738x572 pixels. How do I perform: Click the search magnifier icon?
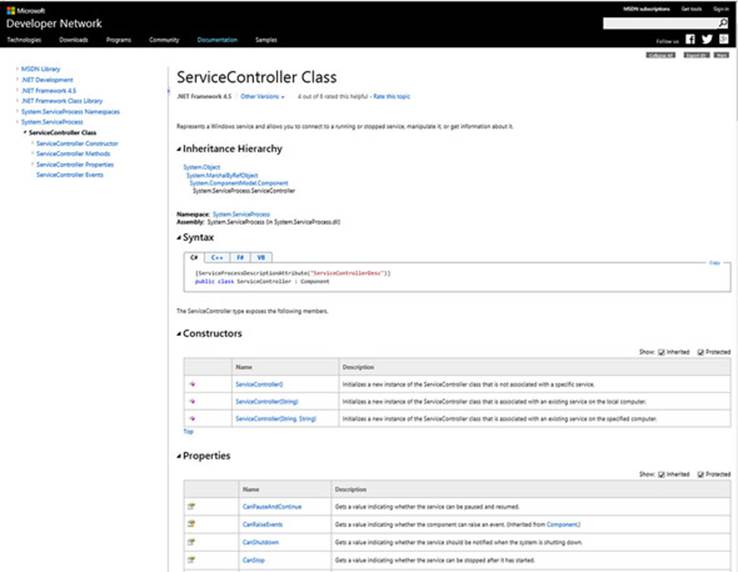[722, 23]
